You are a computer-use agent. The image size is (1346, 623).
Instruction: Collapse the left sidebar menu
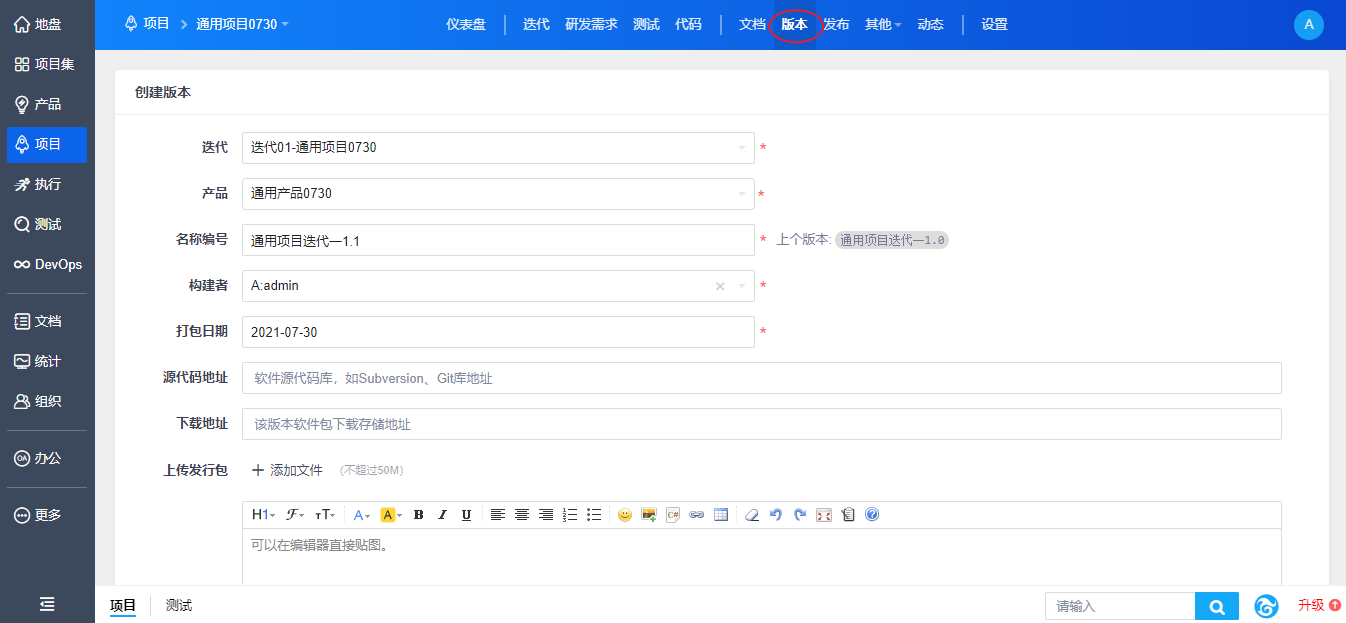coord(47,604)
